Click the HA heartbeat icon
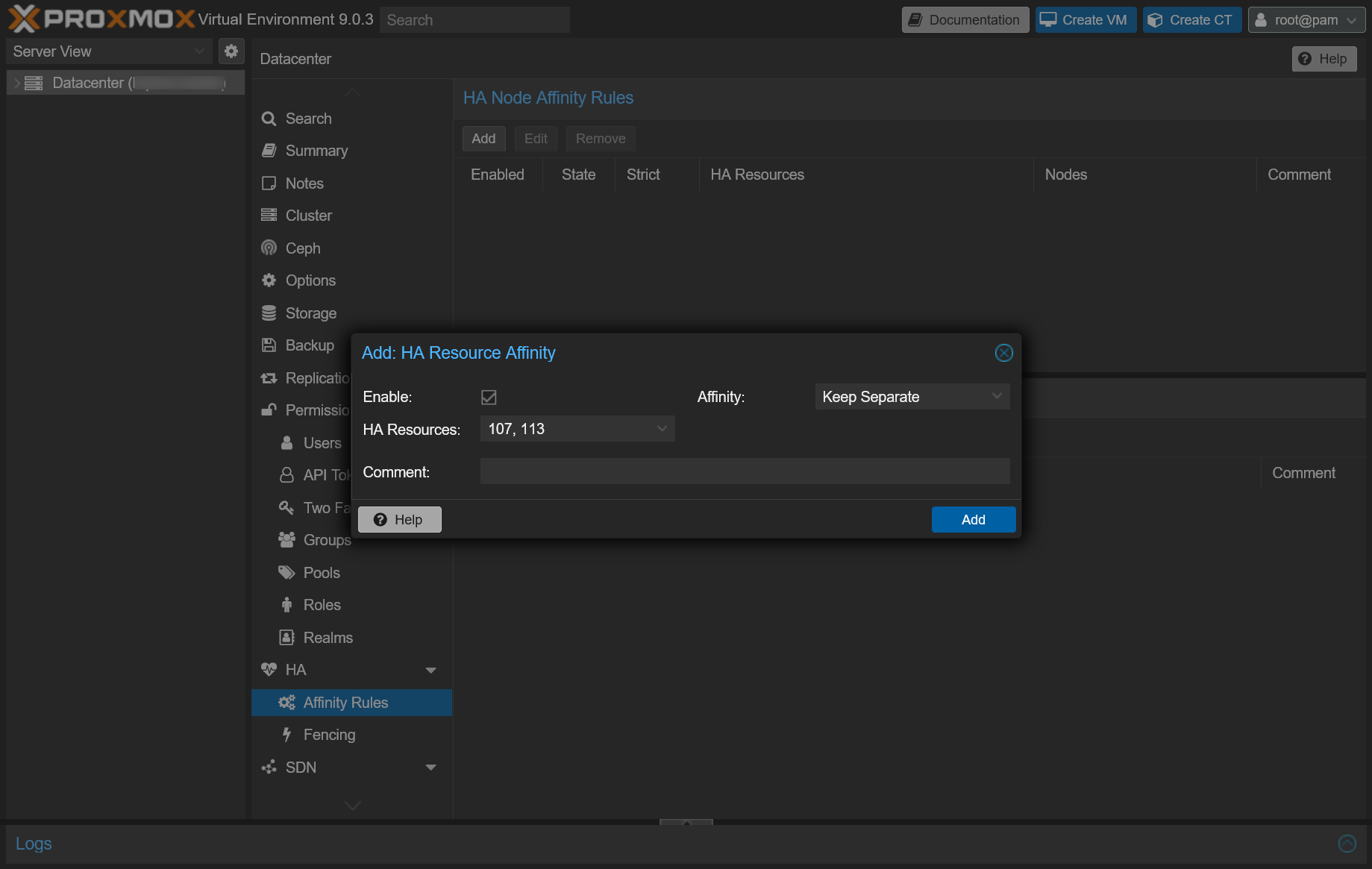This screenshot has height=869, width=1372. (x=269, y=670)
